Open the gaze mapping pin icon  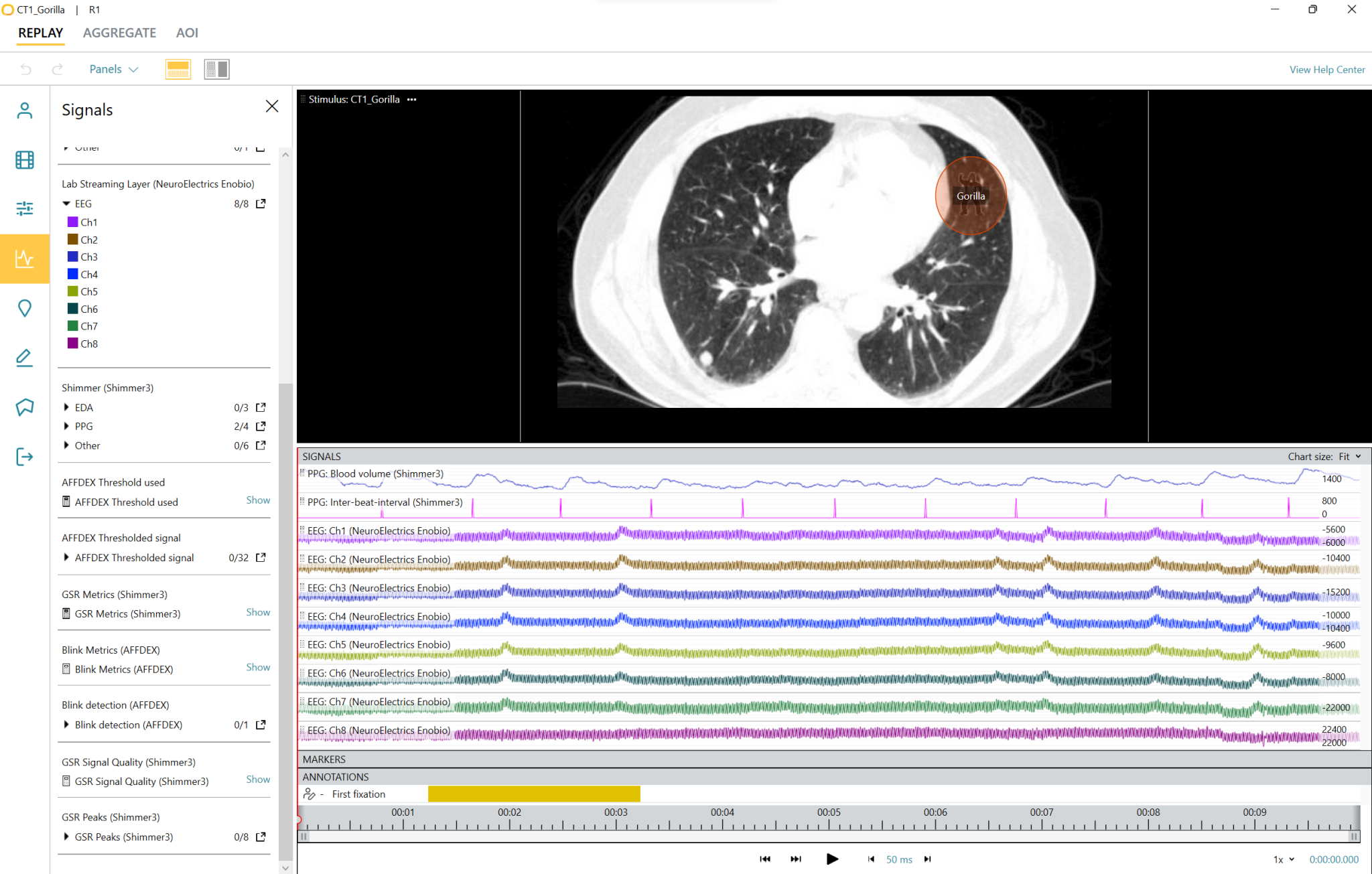pyautogui.click(x=25, y=308)
